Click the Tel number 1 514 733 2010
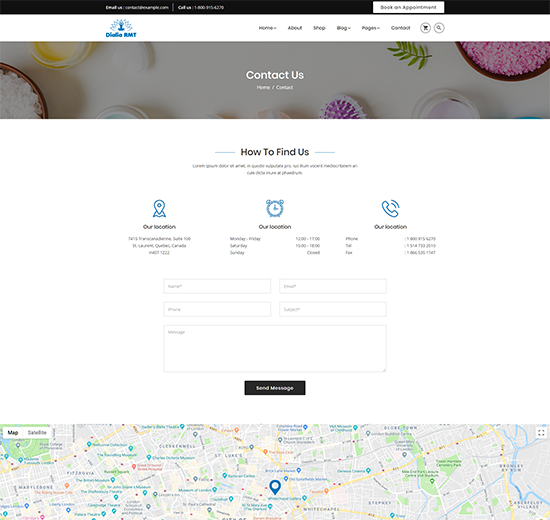 [421, 246]
